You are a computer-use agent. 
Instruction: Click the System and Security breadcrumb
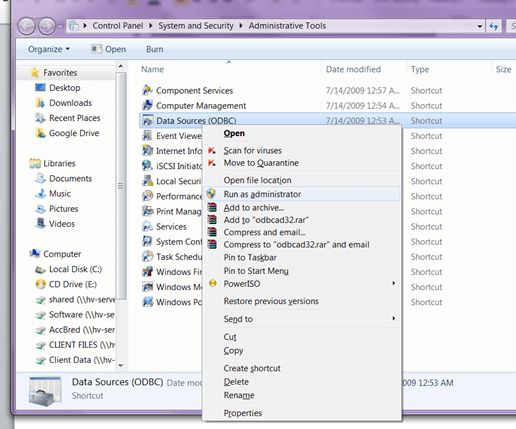[196, 26]
